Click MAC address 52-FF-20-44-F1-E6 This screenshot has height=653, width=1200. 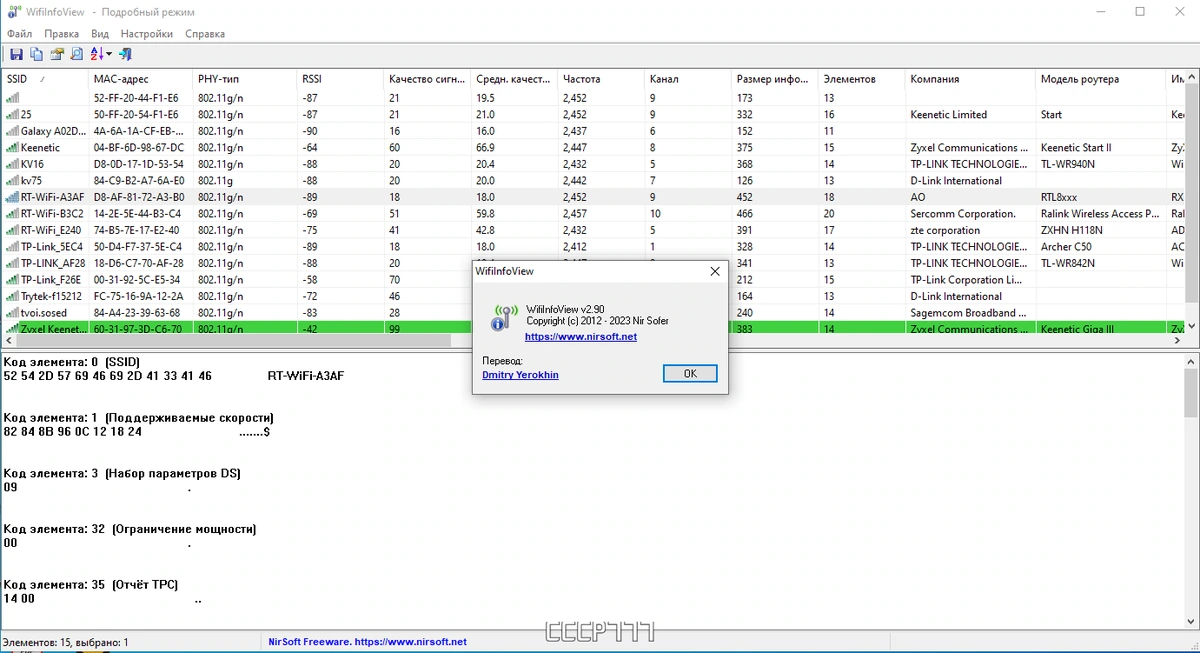point(136,98)
